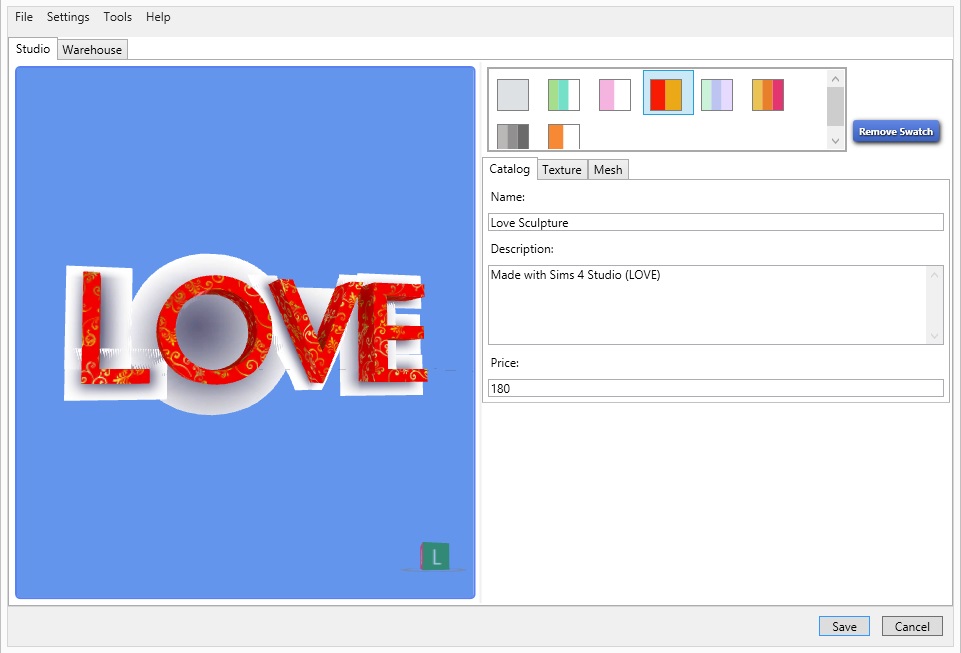The width and height of the screenshot is (961, 653).
Task: Save the package with the Save button
Action: (x=844, y=627)
